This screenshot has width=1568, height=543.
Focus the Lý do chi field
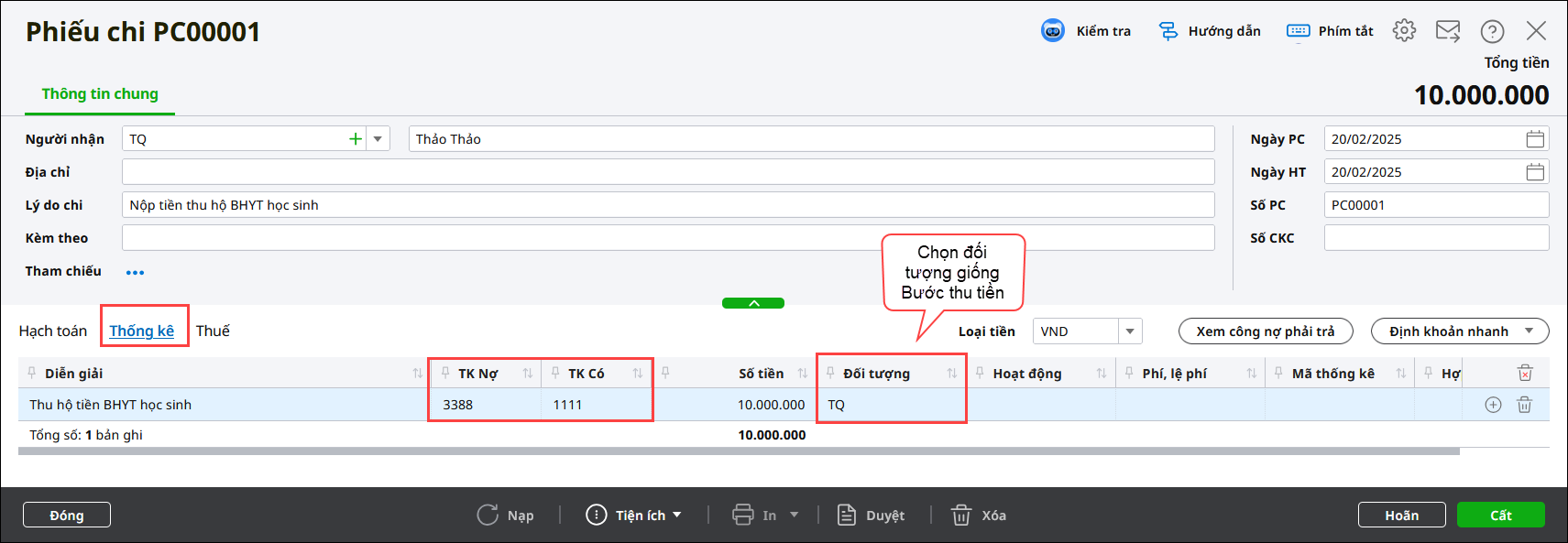668,205
